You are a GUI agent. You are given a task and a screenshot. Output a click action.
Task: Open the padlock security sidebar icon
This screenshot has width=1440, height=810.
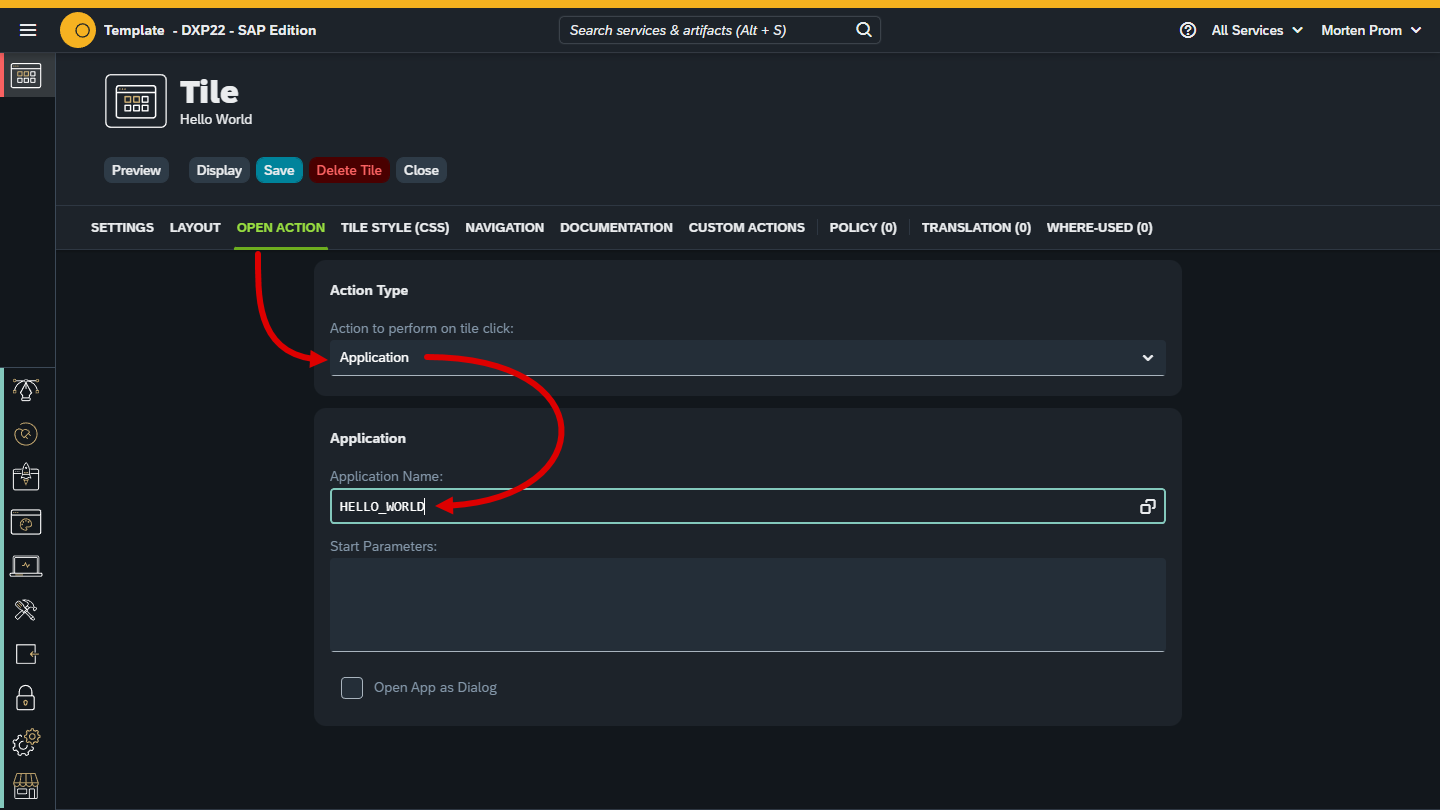click(x=26, y=697)
